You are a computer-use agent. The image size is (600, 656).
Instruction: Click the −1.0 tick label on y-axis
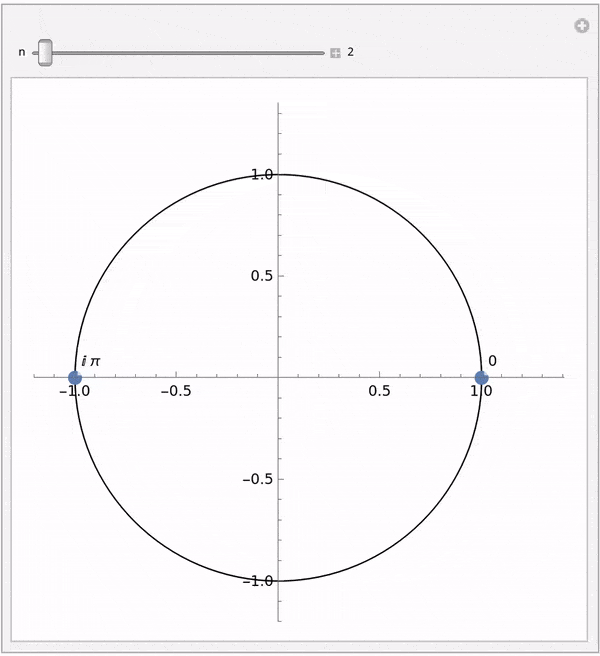258,581
